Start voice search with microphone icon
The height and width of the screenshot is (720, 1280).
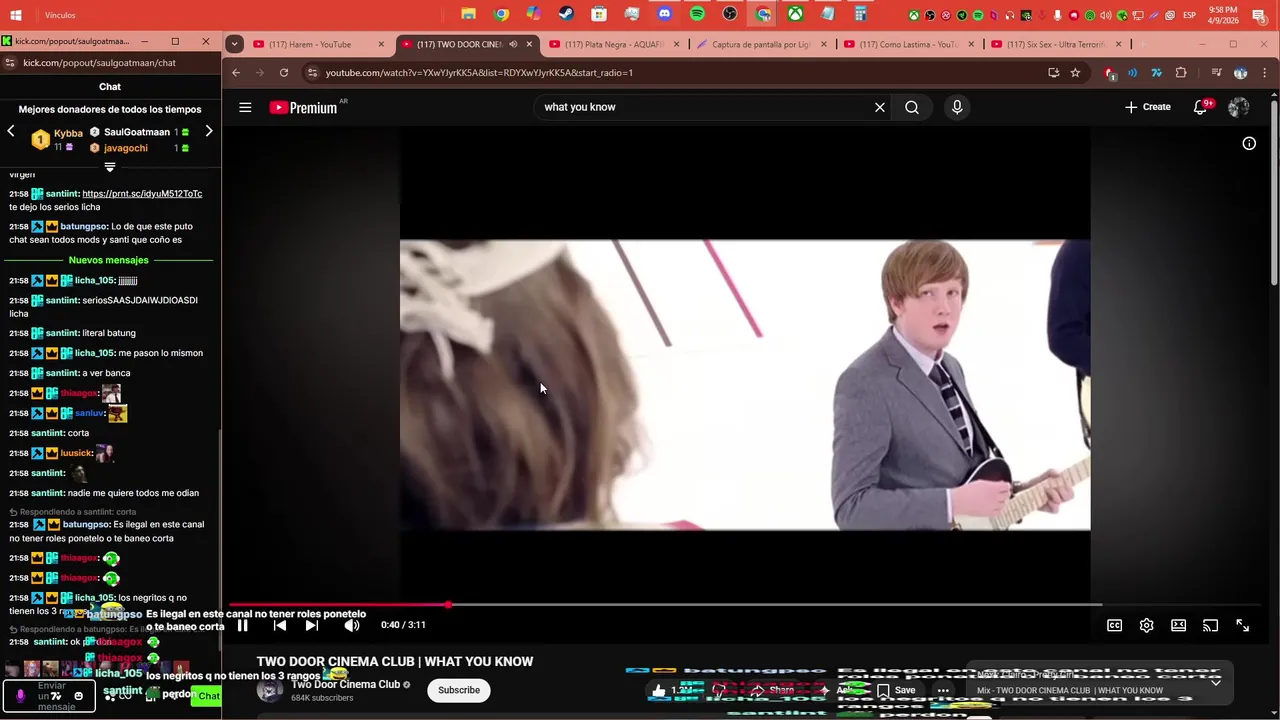(x=957, y=107)
